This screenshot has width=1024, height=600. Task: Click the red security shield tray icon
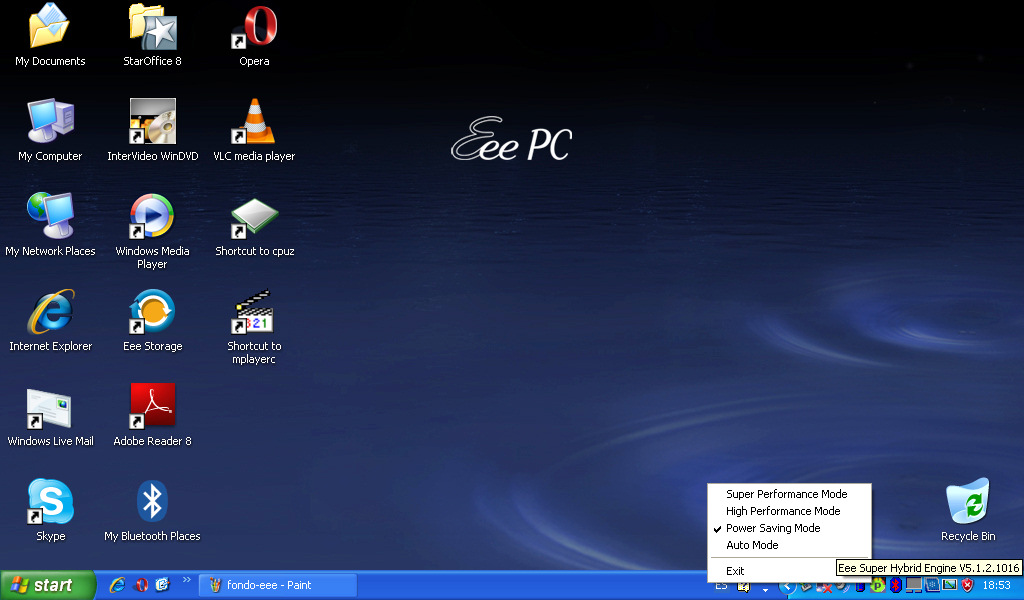pyautogui.click(x=968, y=585)
